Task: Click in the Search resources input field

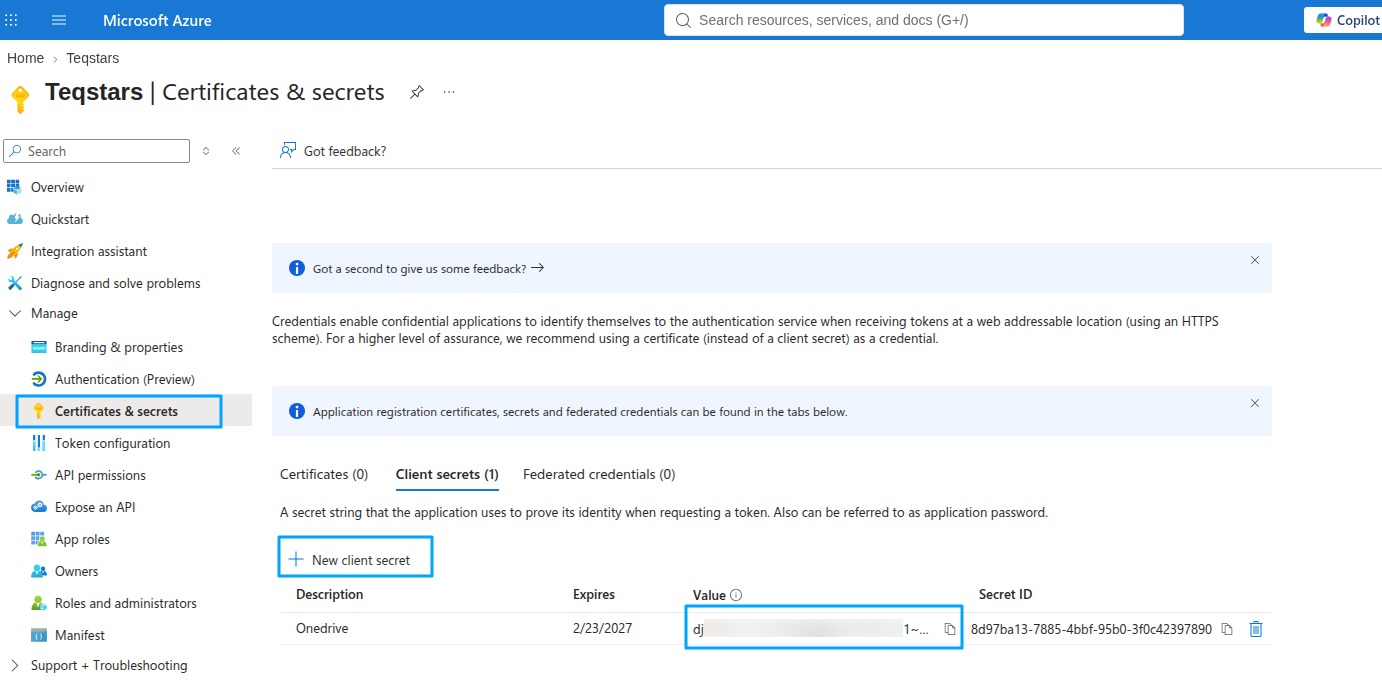Action: 924,20
